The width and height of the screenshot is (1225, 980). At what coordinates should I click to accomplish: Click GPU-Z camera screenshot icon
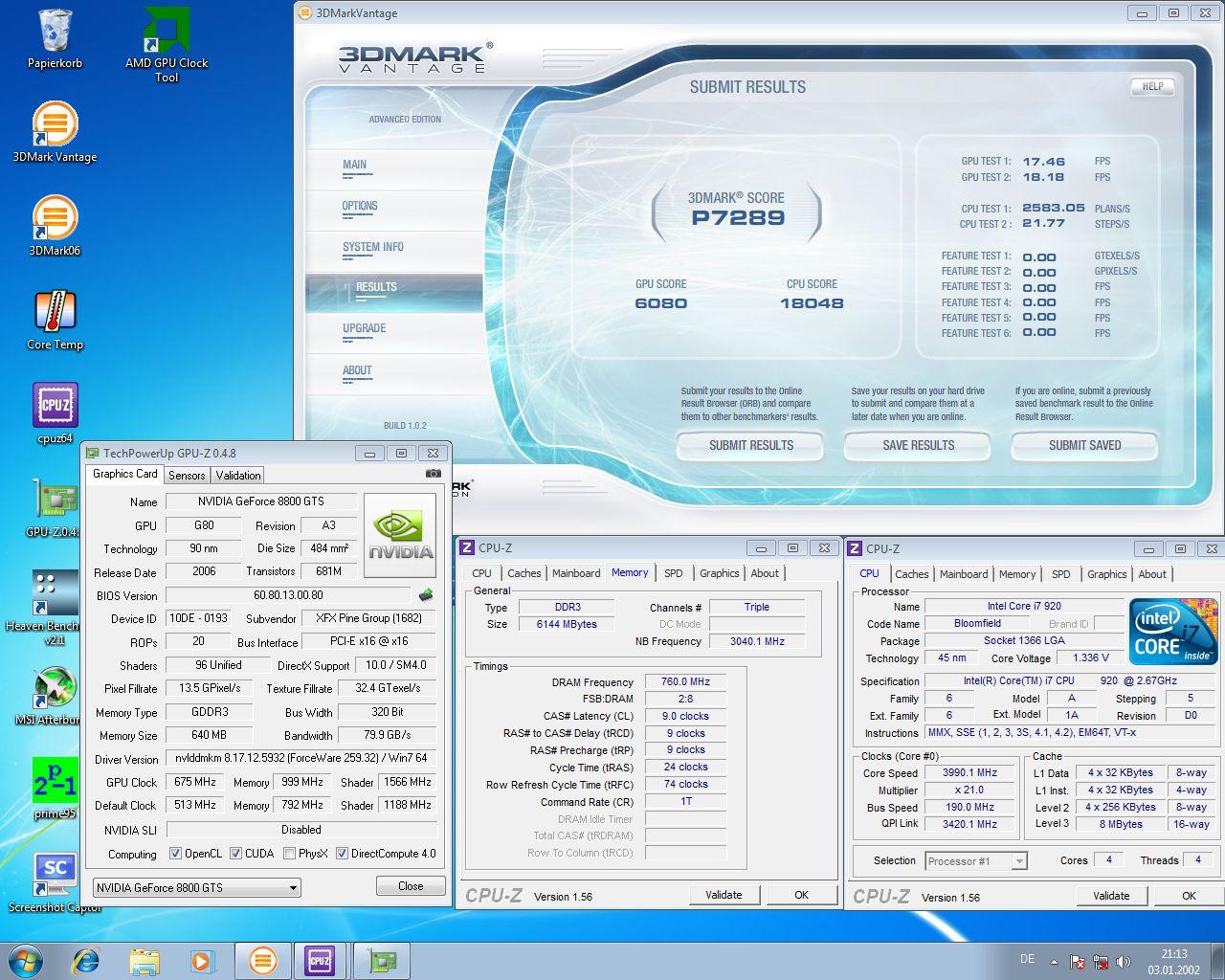coord(434,474)
